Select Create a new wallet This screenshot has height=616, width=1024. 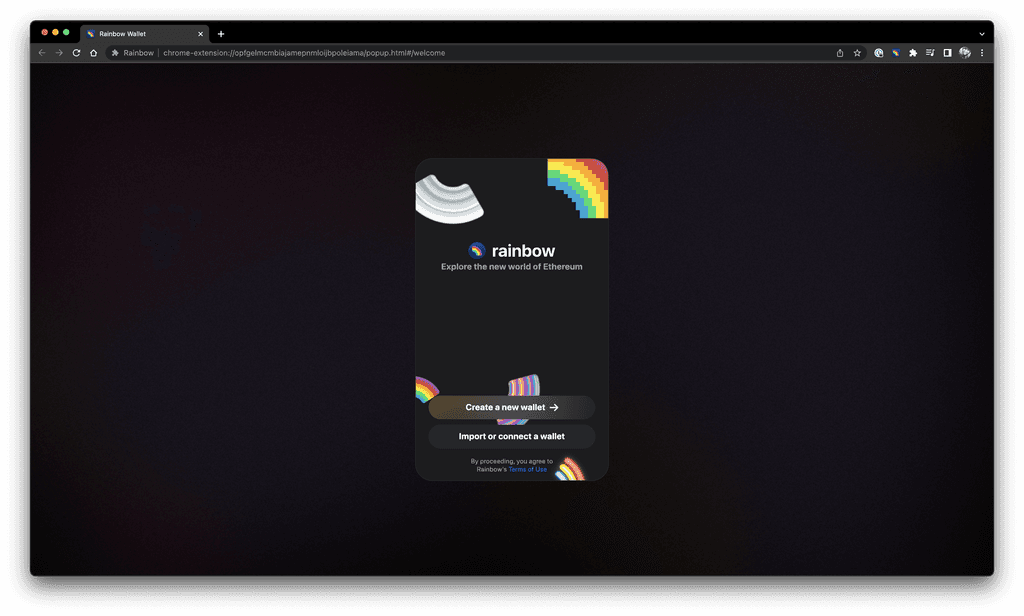pos(511,407)
